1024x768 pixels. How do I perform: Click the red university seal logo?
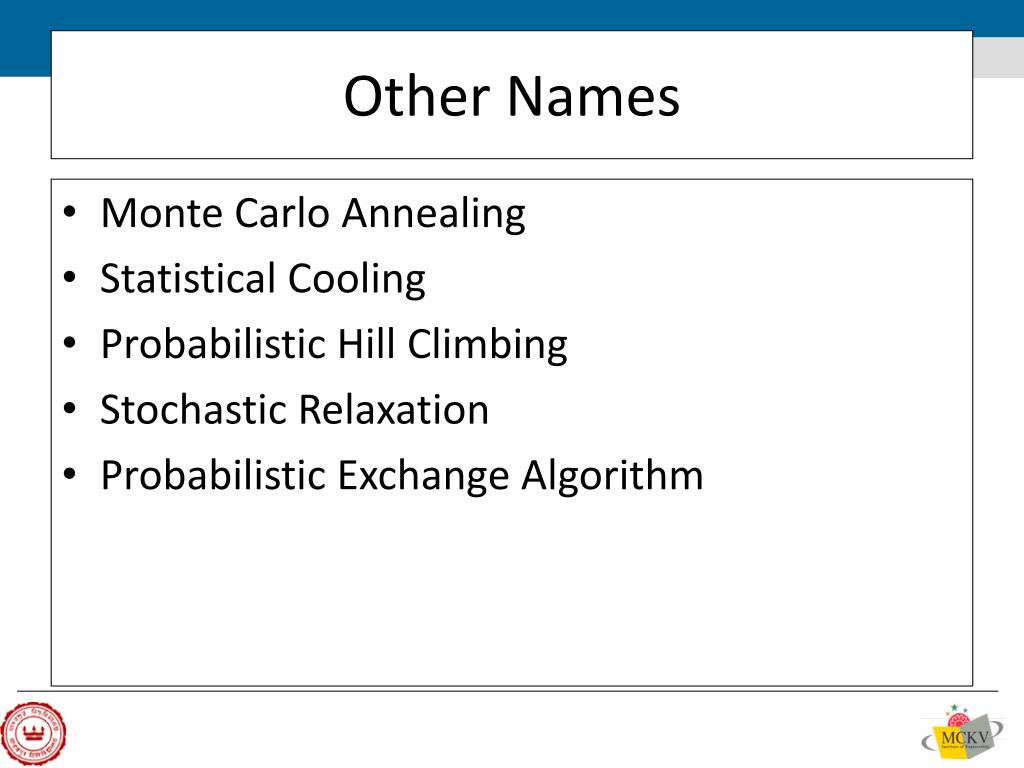click(x=33, y=733)
